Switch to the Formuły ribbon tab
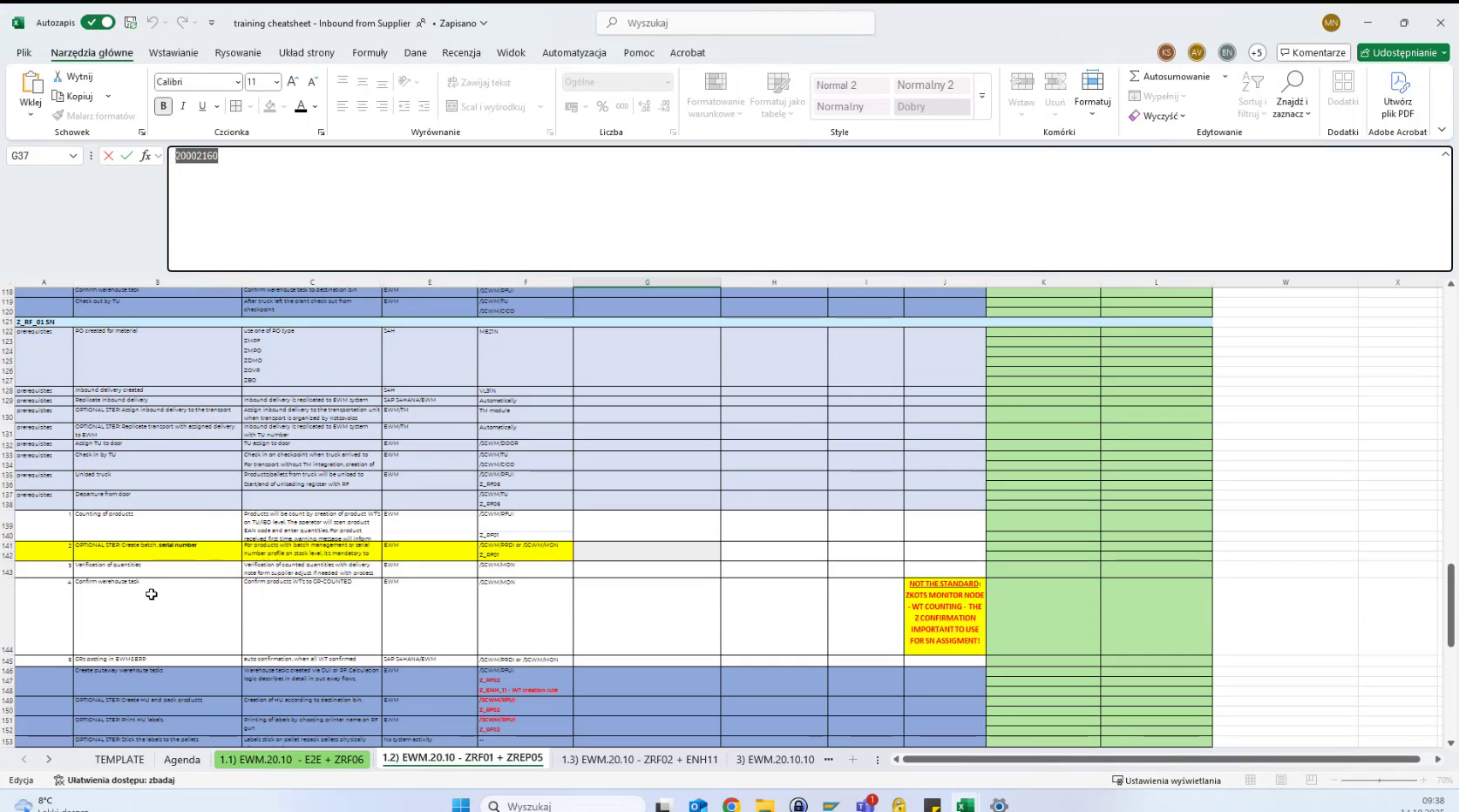1459x812 pixels. (370, 52)
